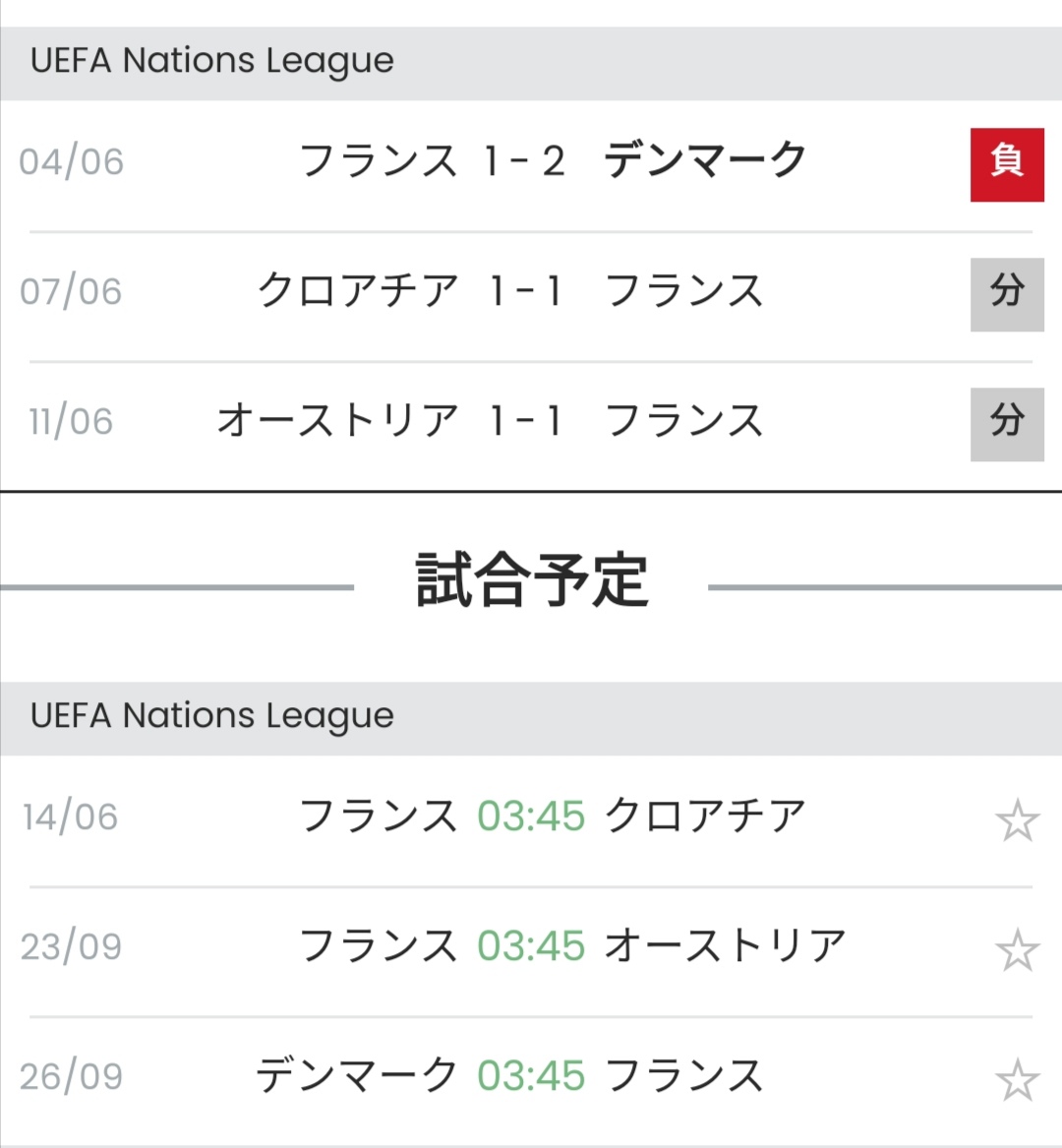Click クロアチア team name in 07/06 result
The image size is (1062, 1148).
tap(358, 291)
